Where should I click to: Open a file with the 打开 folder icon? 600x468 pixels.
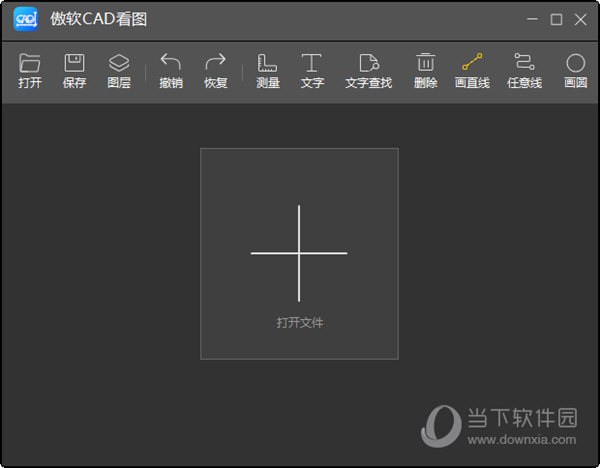(x=30, y=71)
